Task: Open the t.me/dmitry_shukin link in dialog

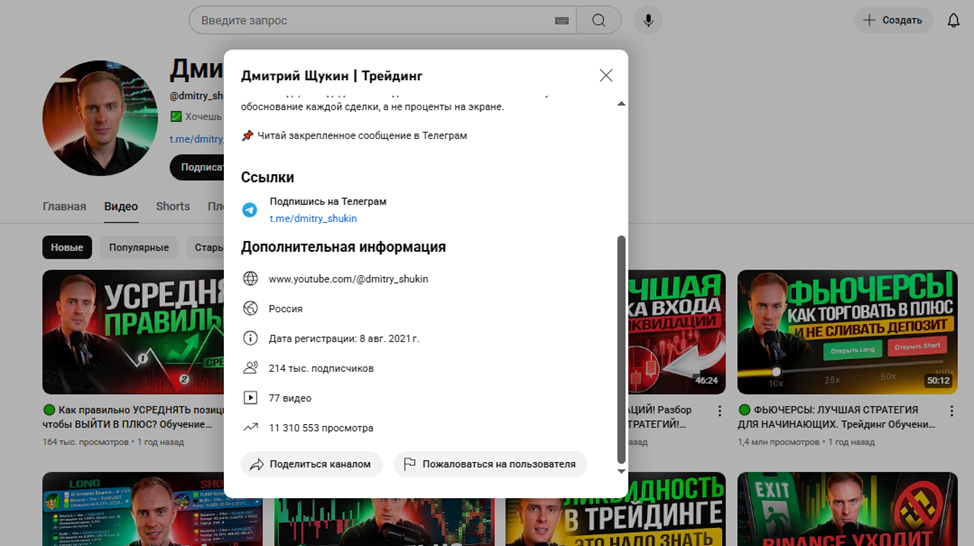Action: (313, 219)
